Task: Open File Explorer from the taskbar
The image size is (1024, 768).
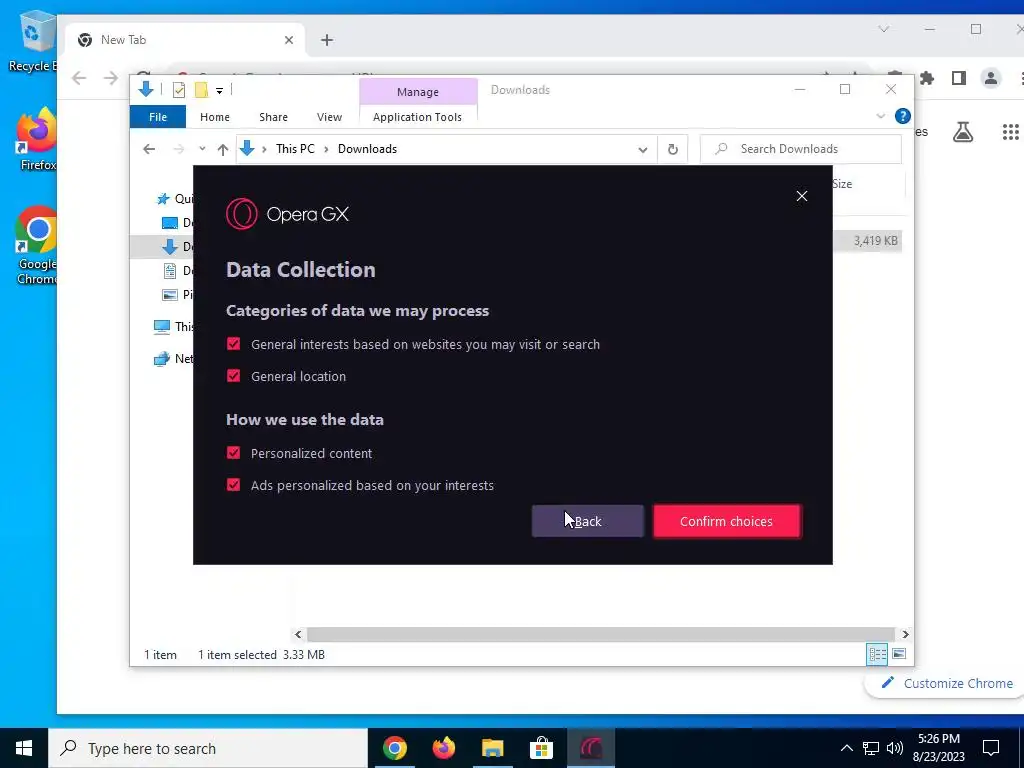Action: coord(492,748)
